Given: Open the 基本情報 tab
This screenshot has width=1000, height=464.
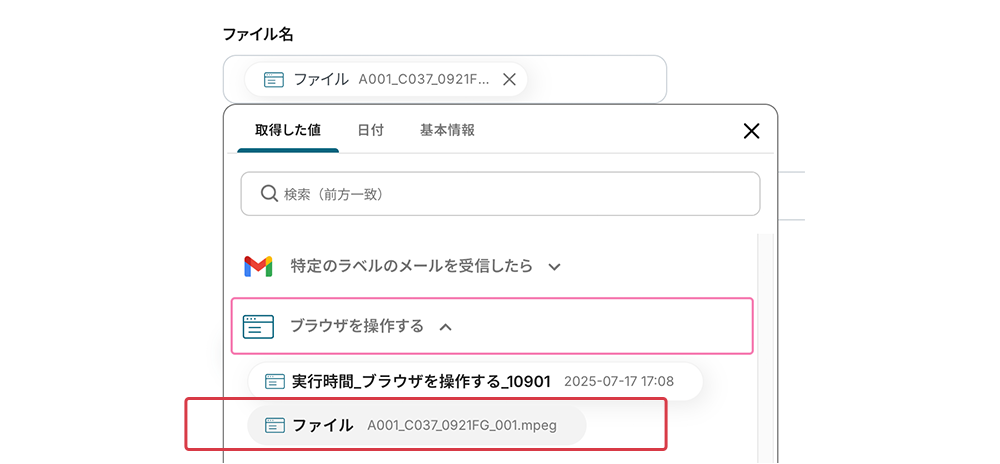Looking at the screenshot, I should pyautogui.click(x=447, y=131).
